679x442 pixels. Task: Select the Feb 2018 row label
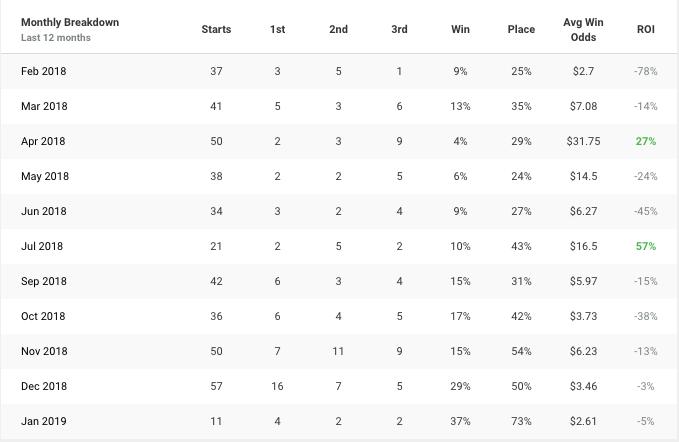(x=44, y=71)
